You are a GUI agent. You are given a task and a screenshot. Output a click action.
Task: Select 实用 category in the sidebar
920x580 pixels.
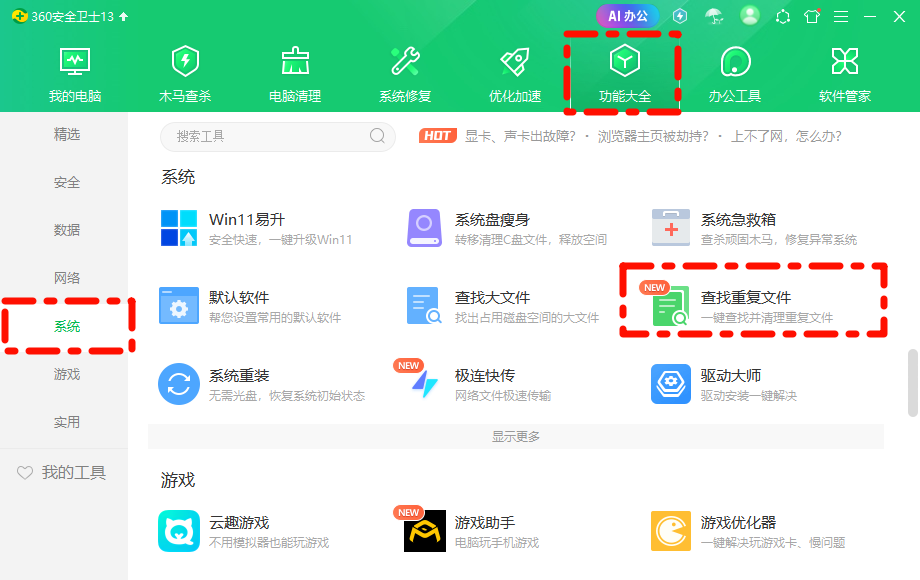pos(67,422)
